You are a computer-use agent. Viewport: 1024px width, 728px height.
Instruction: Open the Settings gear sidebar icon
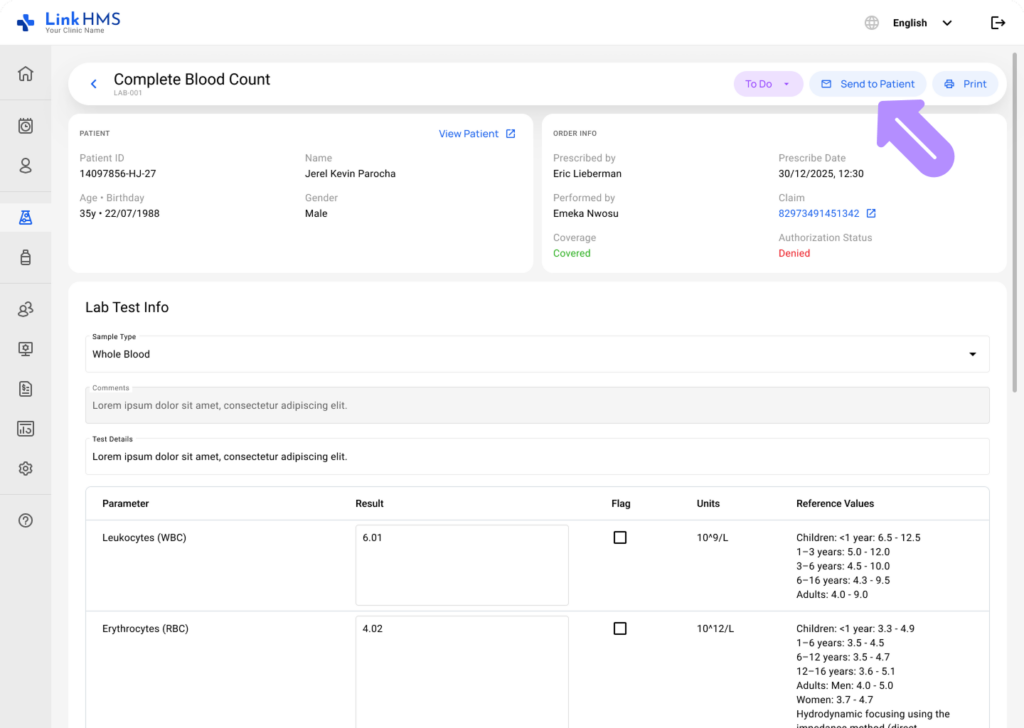[25, 469]
